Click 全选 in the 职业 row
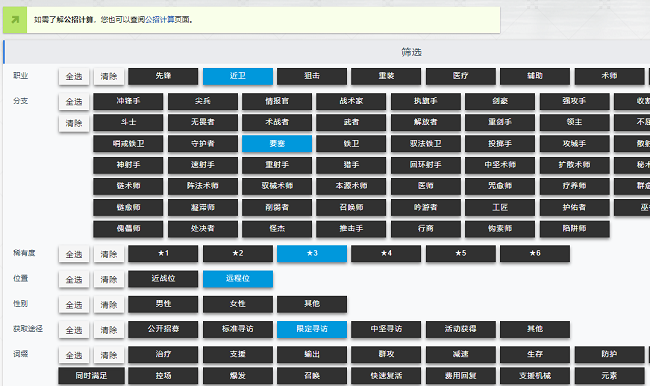Image resolution: width=650 pixels, height=386 pixels. [x=74, y=77]
